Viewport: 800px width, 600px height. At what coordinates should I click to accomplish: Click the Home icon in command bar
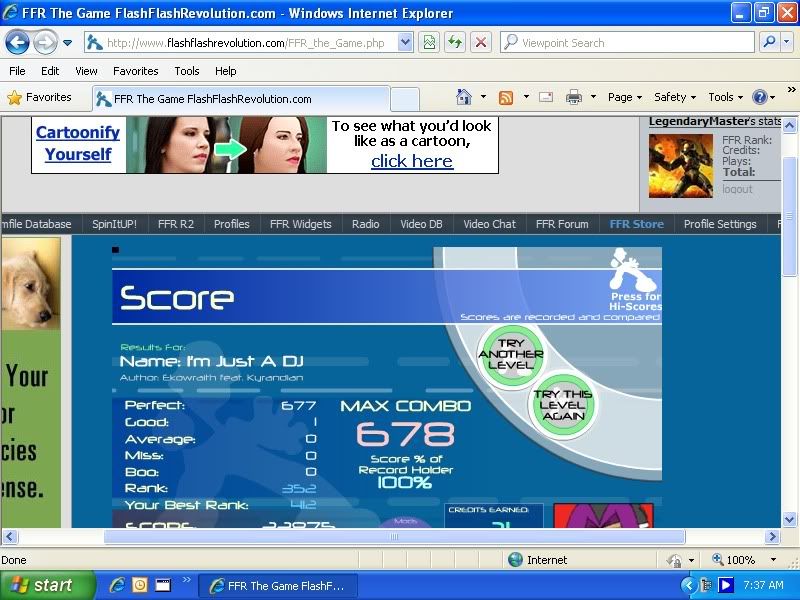[464, 97]
